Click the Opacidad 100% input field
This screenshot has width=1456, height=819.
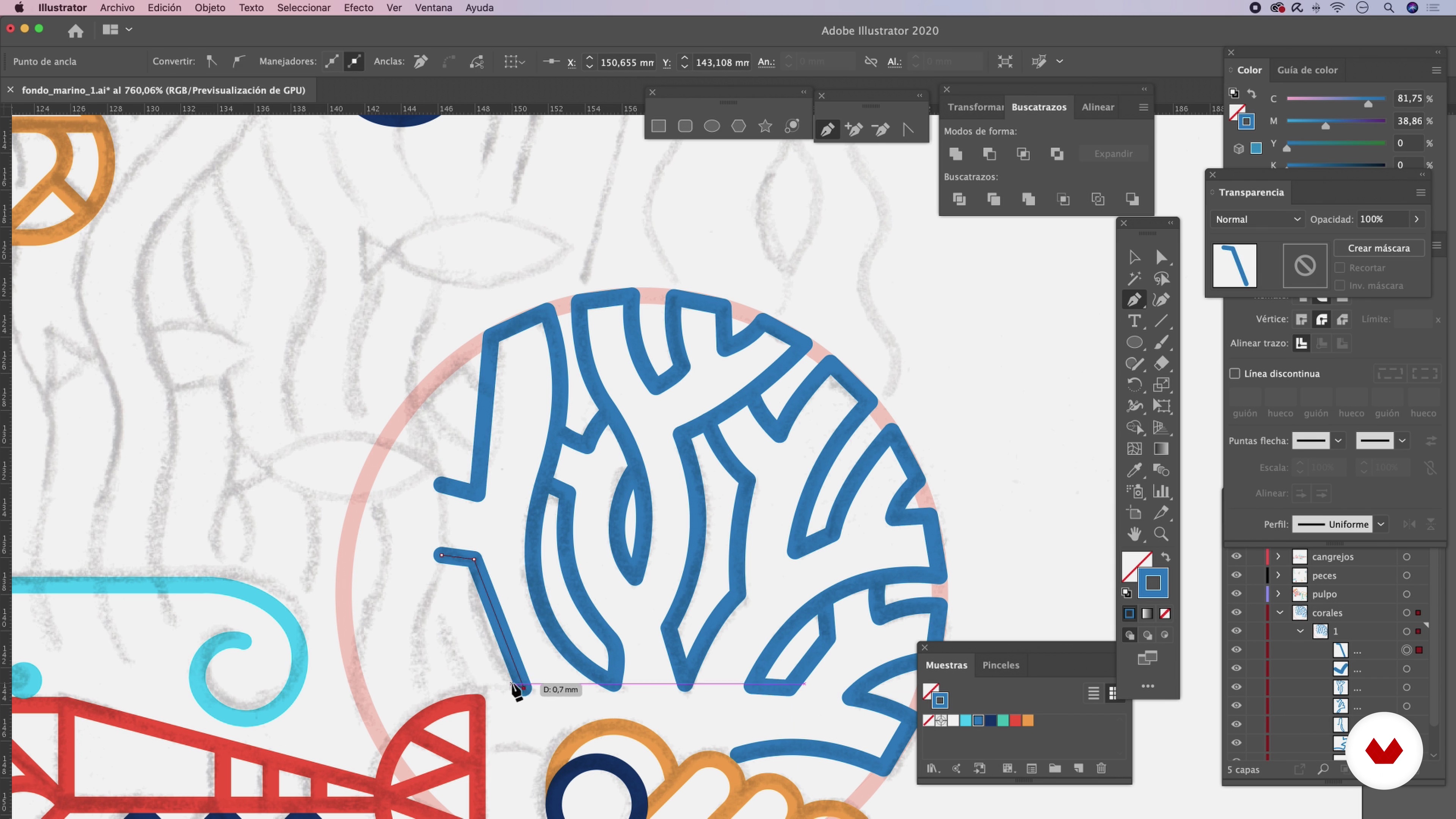click(1382, 219)
